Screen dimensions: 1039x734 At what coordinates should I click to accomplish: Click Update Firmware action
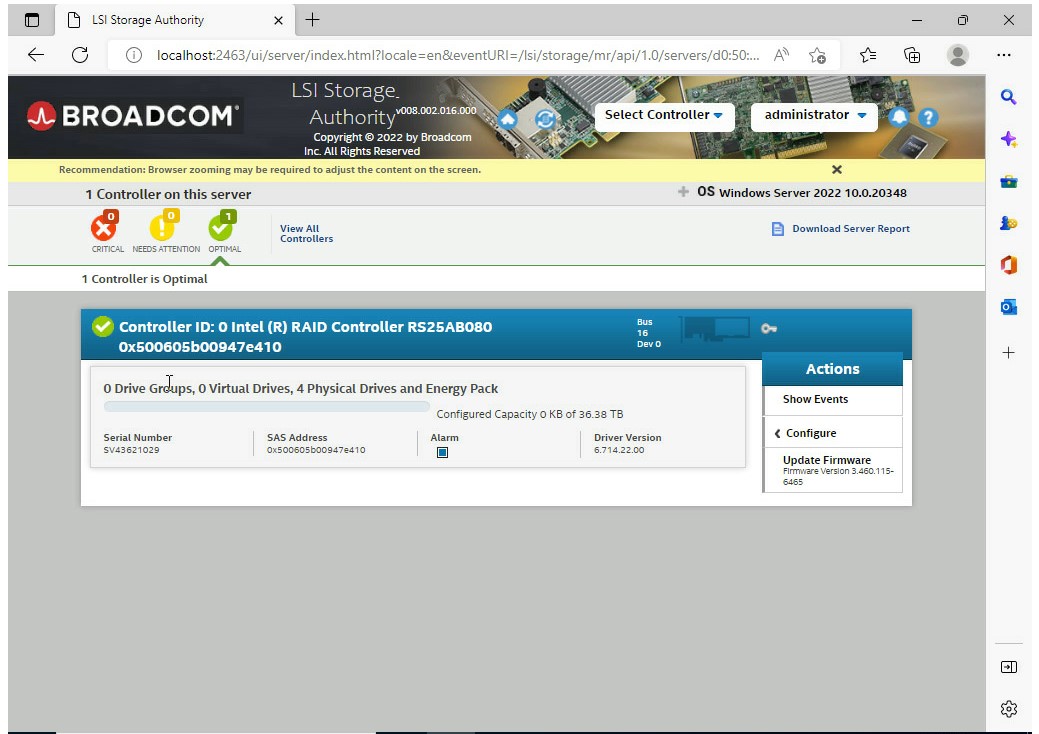tap(827, 460)
